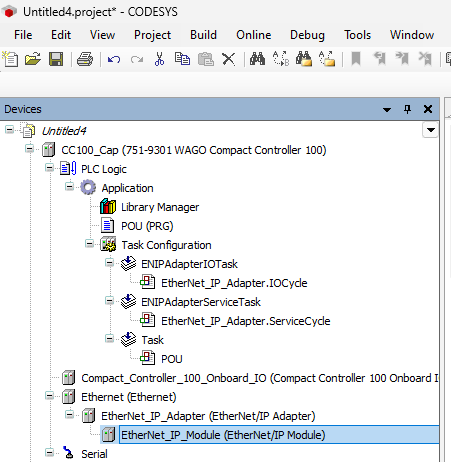This screenshot has width=451, height=462.
Task: Select EtherNet_IP_Adapter (EtherNet/IP Adapter) label
Action: click(x=208, y=416)
